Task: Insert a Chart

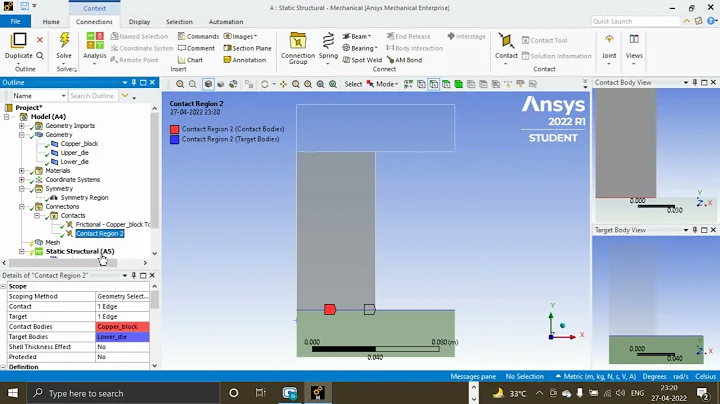Action: tap(190, 60)
